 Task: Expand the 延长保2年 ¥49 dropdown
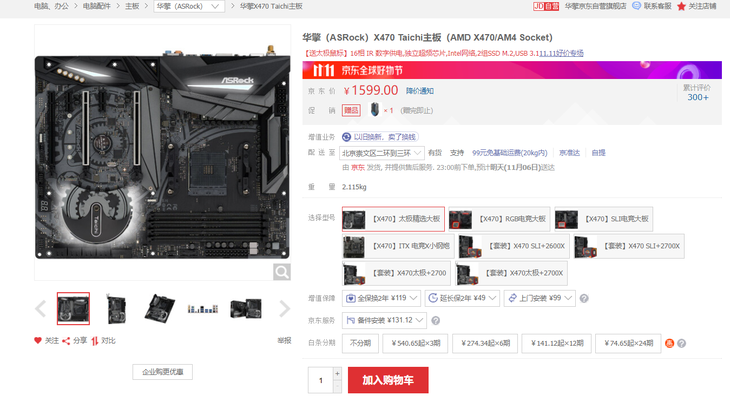(x=462, y=298)
